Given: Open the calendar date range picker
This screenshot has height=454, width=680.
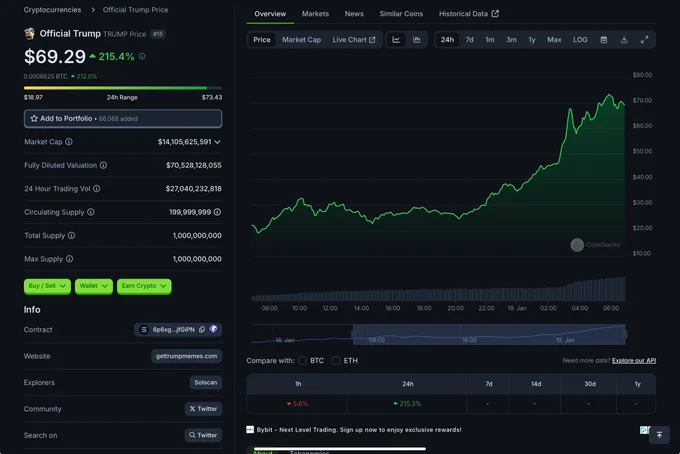Looking at the screenshot, I should coord(603,39).
